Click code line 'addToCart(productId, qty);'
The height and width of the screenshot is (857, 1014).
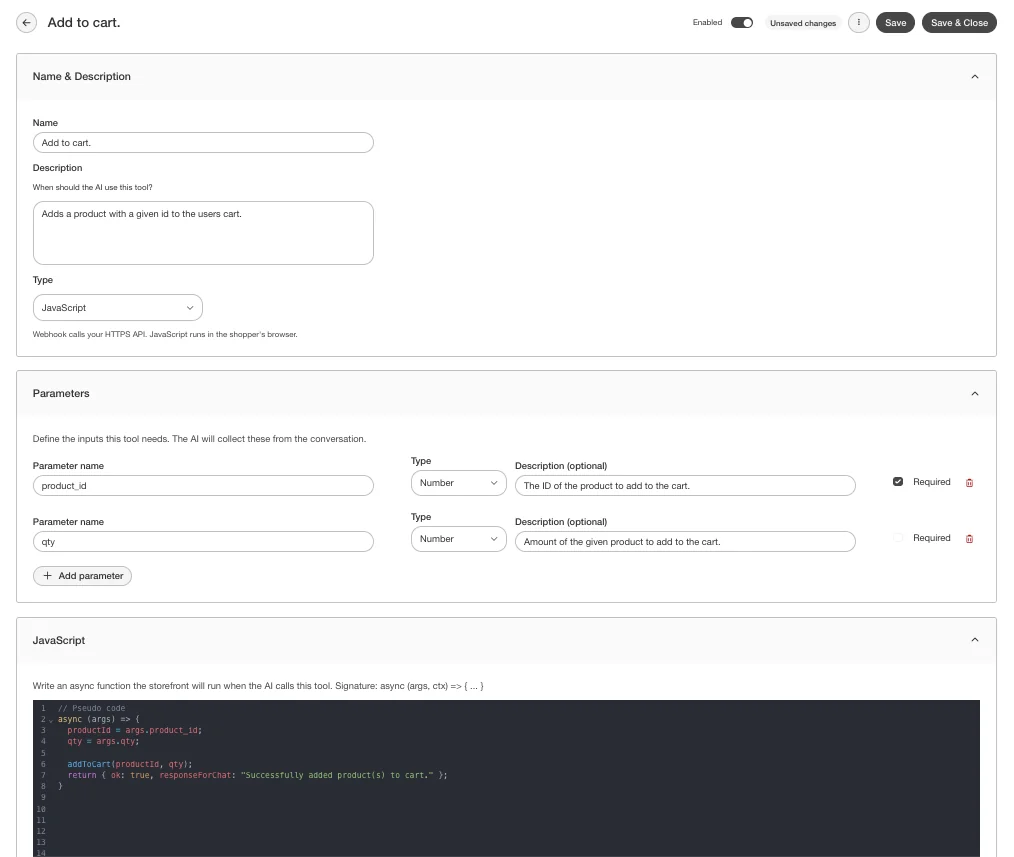click(x=129, y=764)
